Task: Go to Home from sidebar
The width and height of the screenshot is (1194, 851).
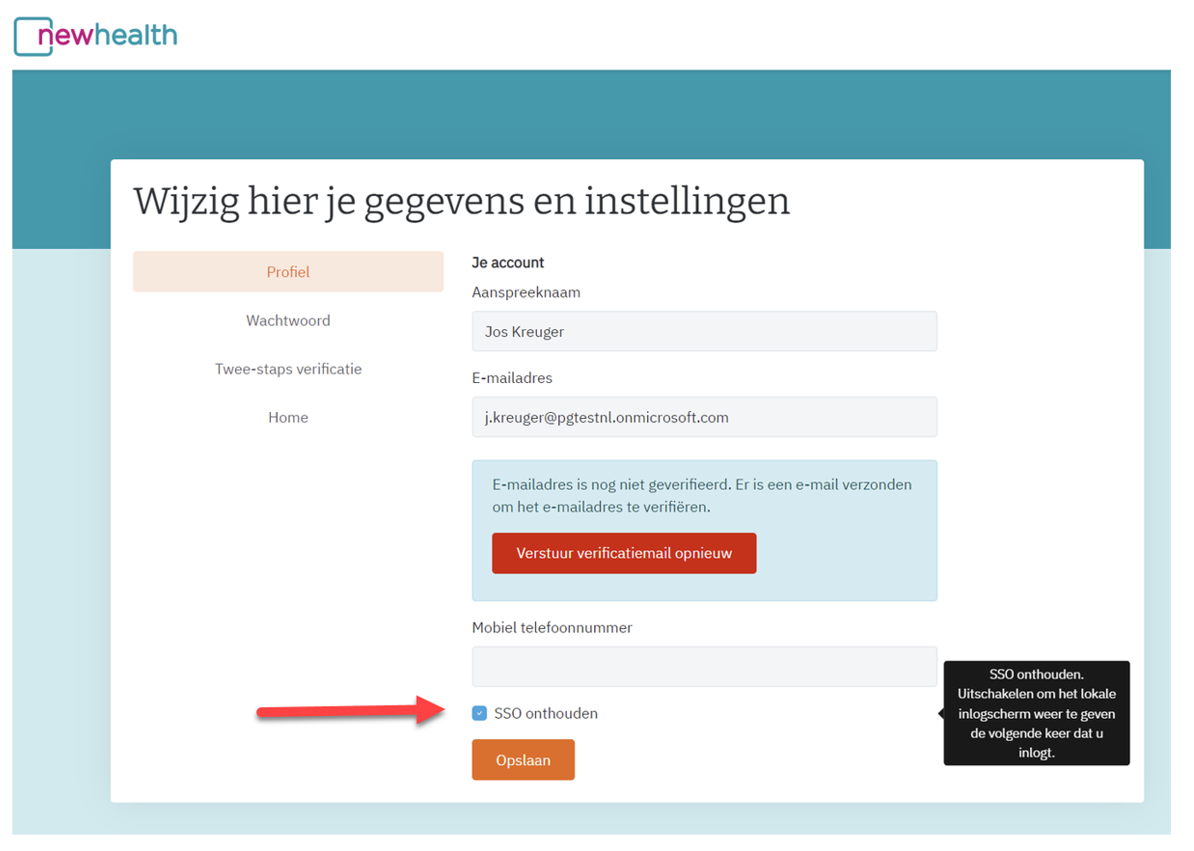Action: pyautogui.click(x=288, y=417)
